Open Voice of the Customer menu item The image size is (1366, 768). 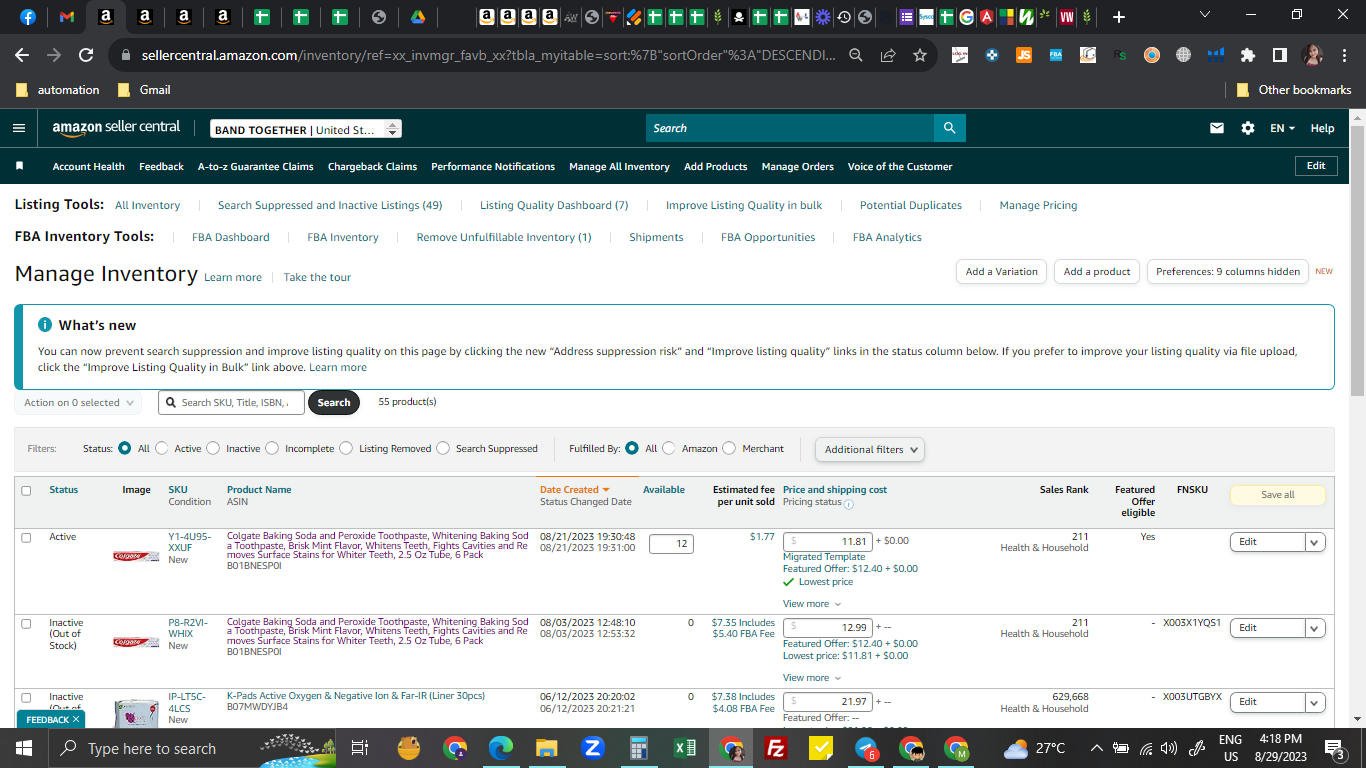900,166
